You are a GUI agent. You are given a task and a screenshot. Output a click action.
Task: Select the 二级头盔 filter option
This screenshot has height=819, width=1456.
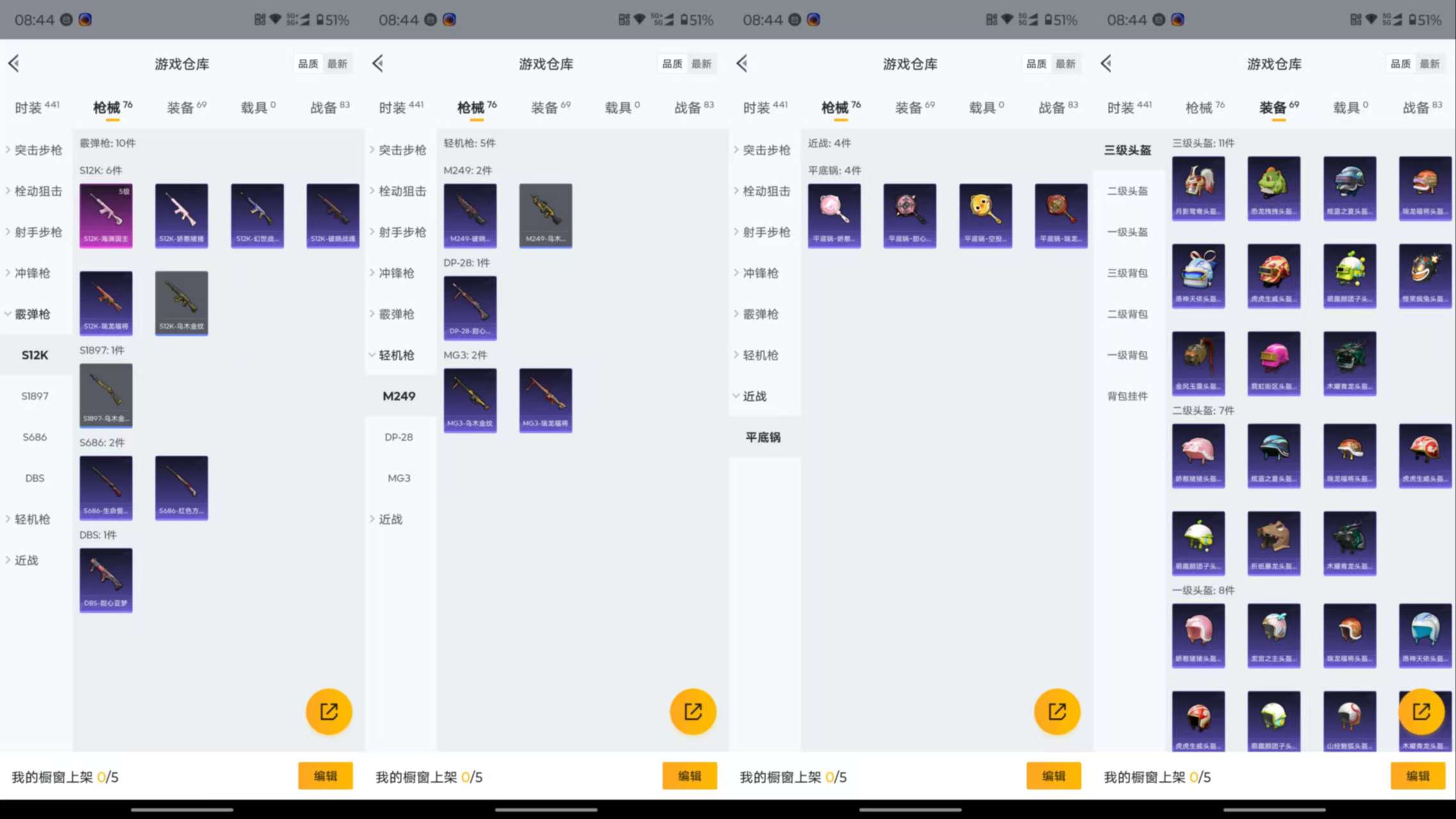click(x=1127, y=191)
